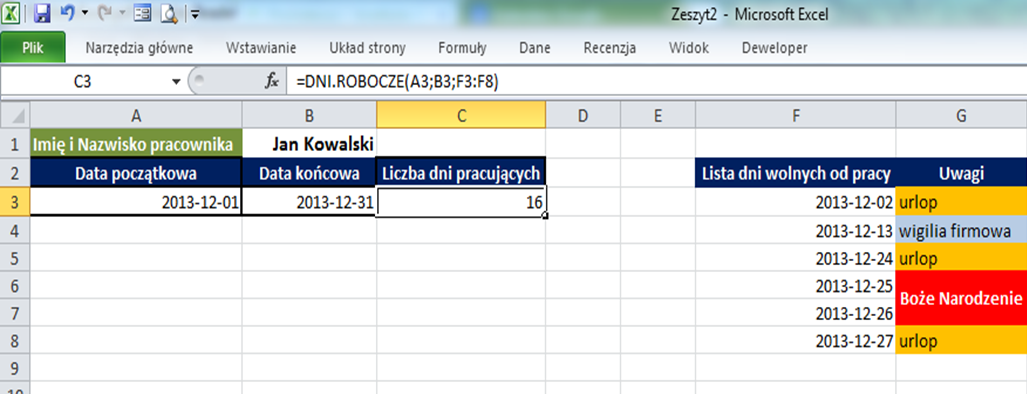Select the 'Data końcowa' header cell
Screen dimensions: 1027x394
309,173
